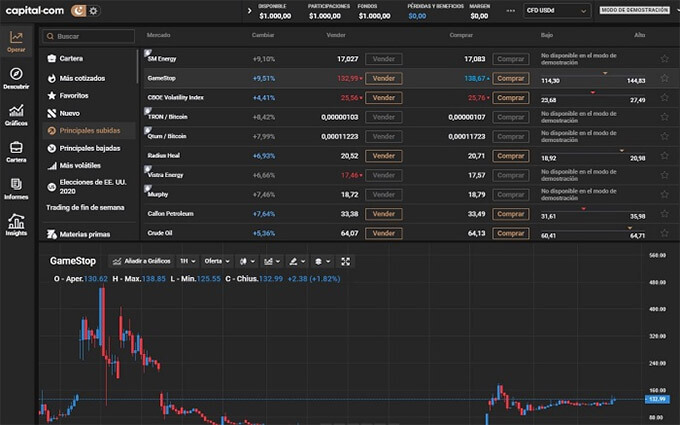680x425 pixels.
Task: Go to Gráficos in the sidebar
Action: [16, 115]
